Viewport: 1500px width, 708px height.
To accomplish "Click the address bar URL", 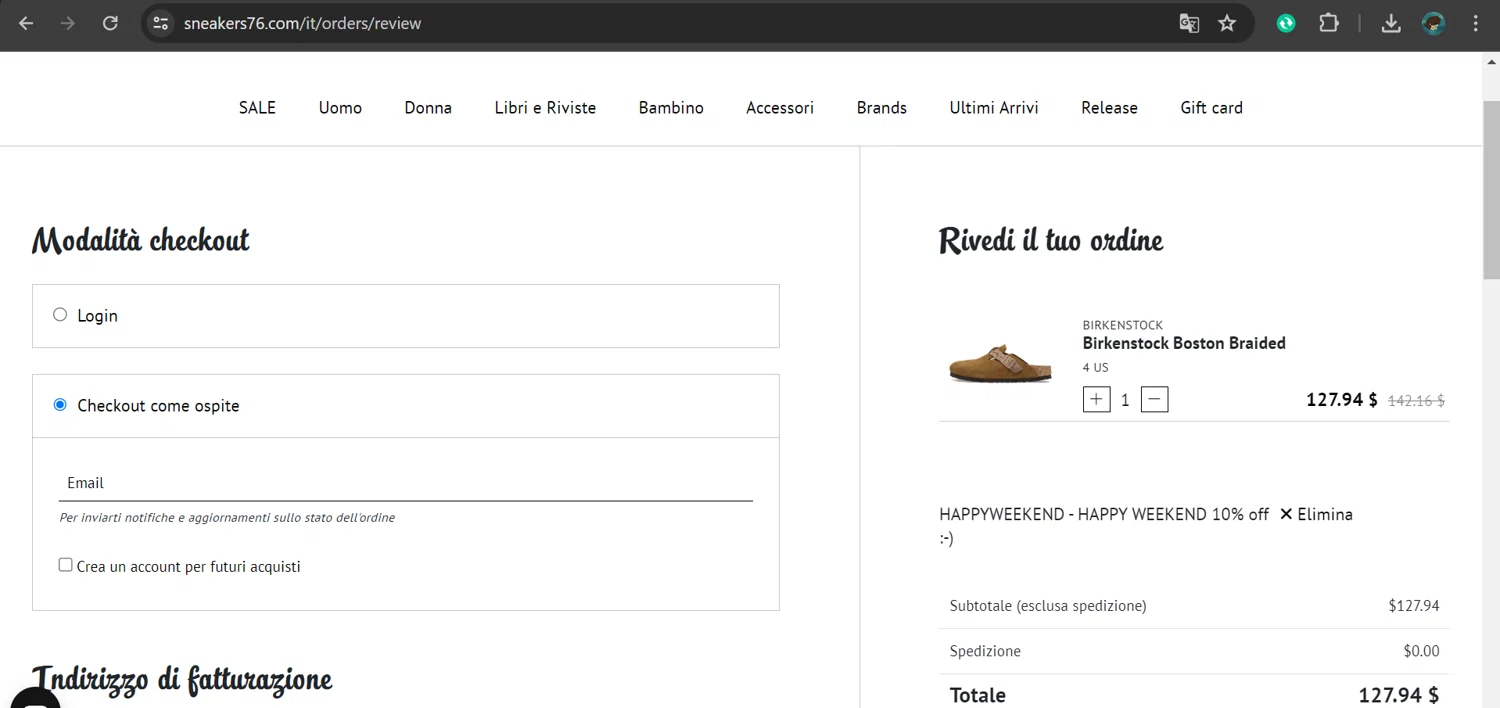I will coord(302,23).
